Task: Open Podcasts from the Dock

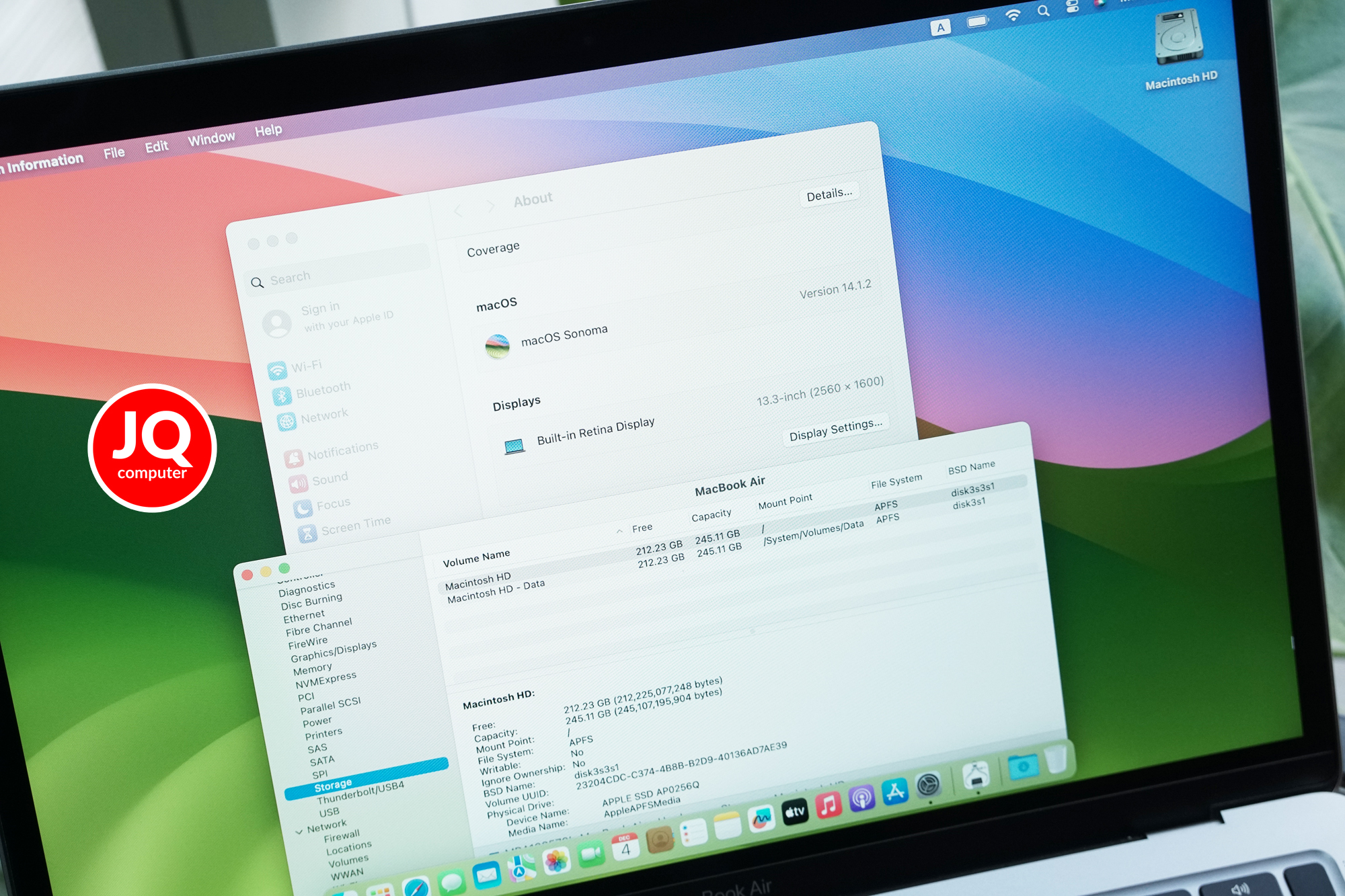Action: click(x=861, y=798)
